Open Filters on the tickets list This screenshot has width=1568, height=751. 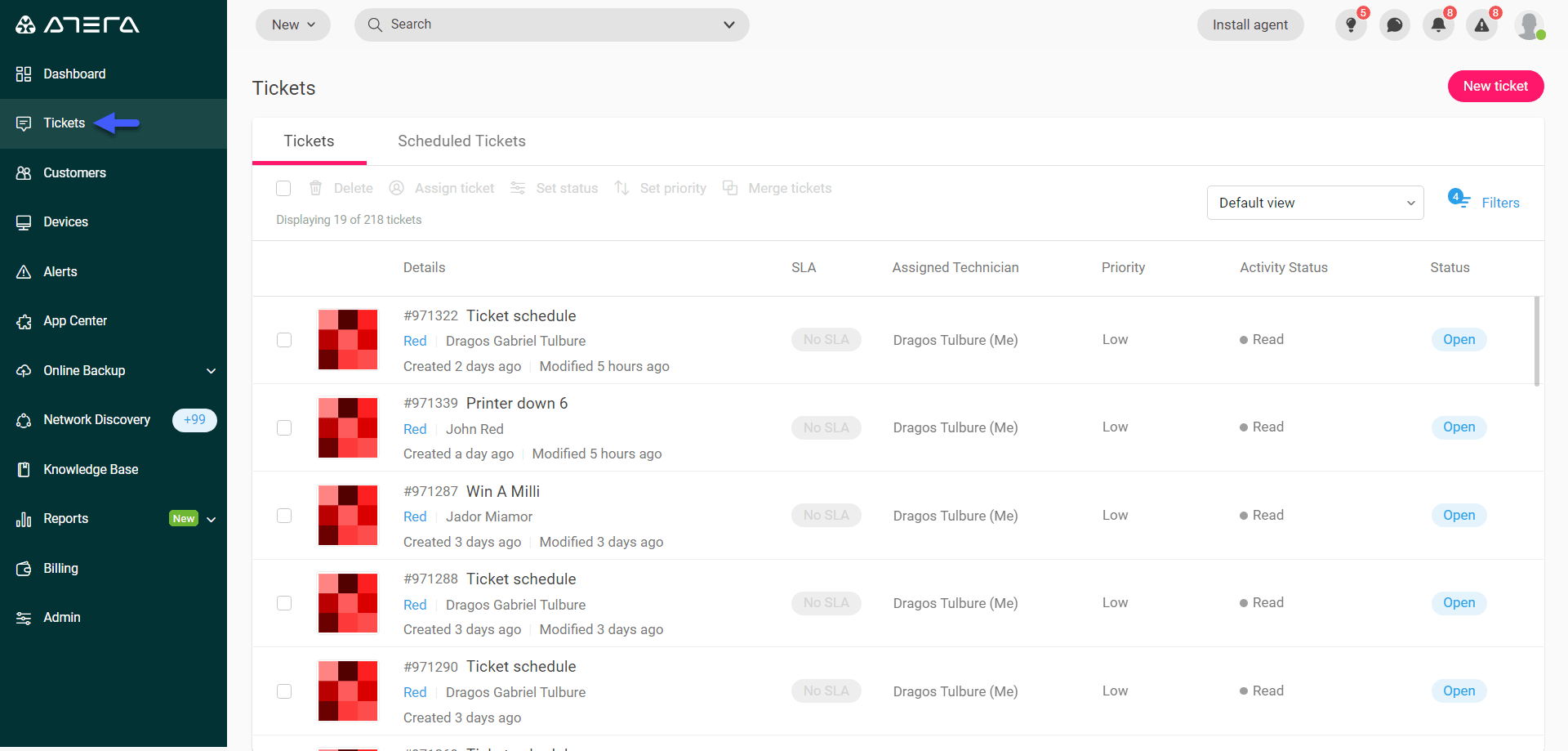point(1500,202)
